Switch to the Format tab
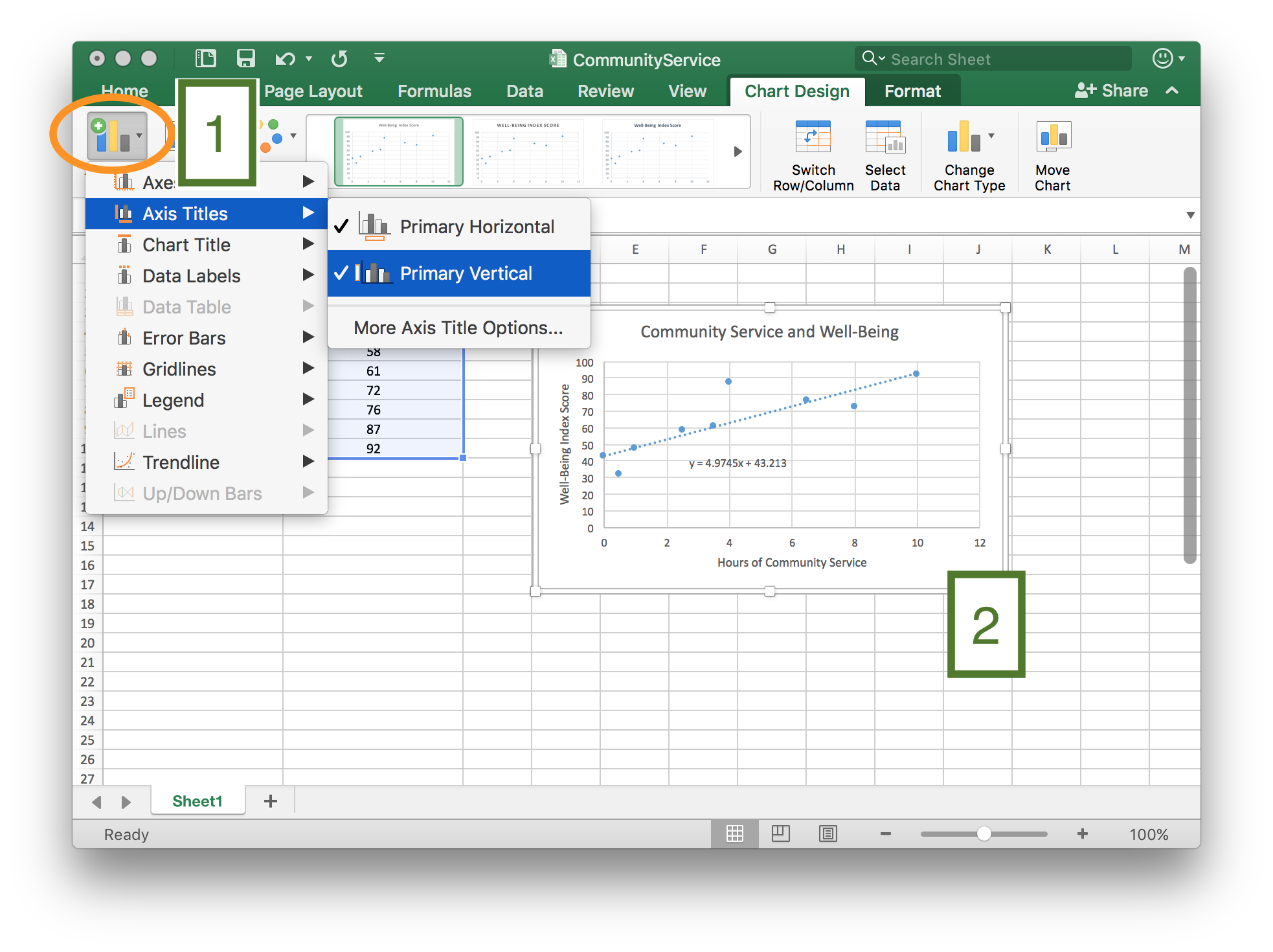1273x952 pixels. click(912, 91)
